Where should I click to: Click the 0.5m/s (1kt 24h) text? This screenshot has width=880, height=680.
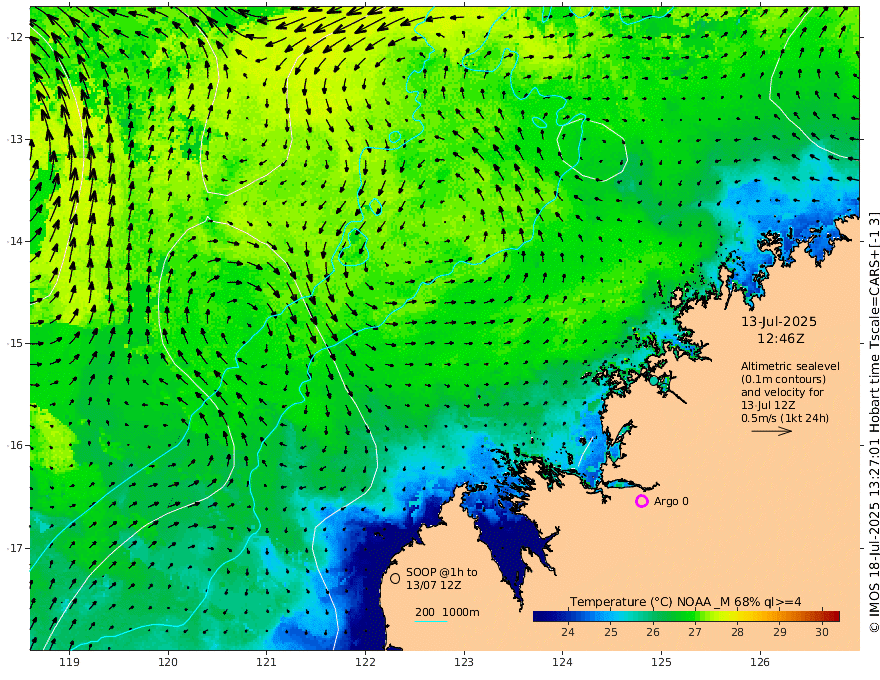[785, 418]
